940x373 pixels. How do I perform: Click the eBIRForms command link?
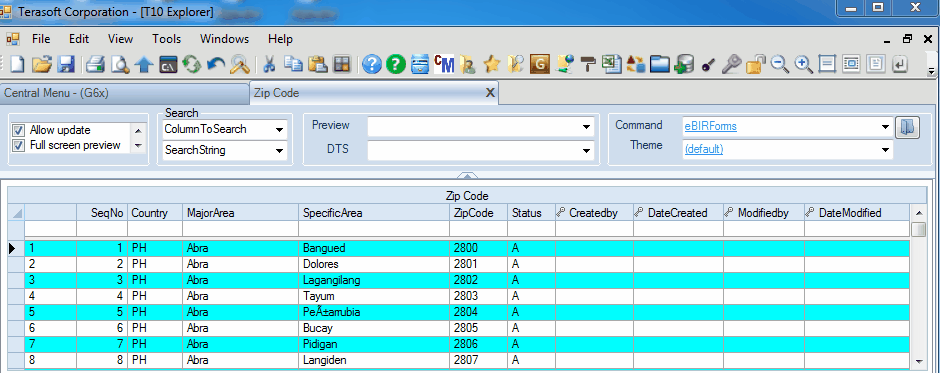(x=710, y=127)
